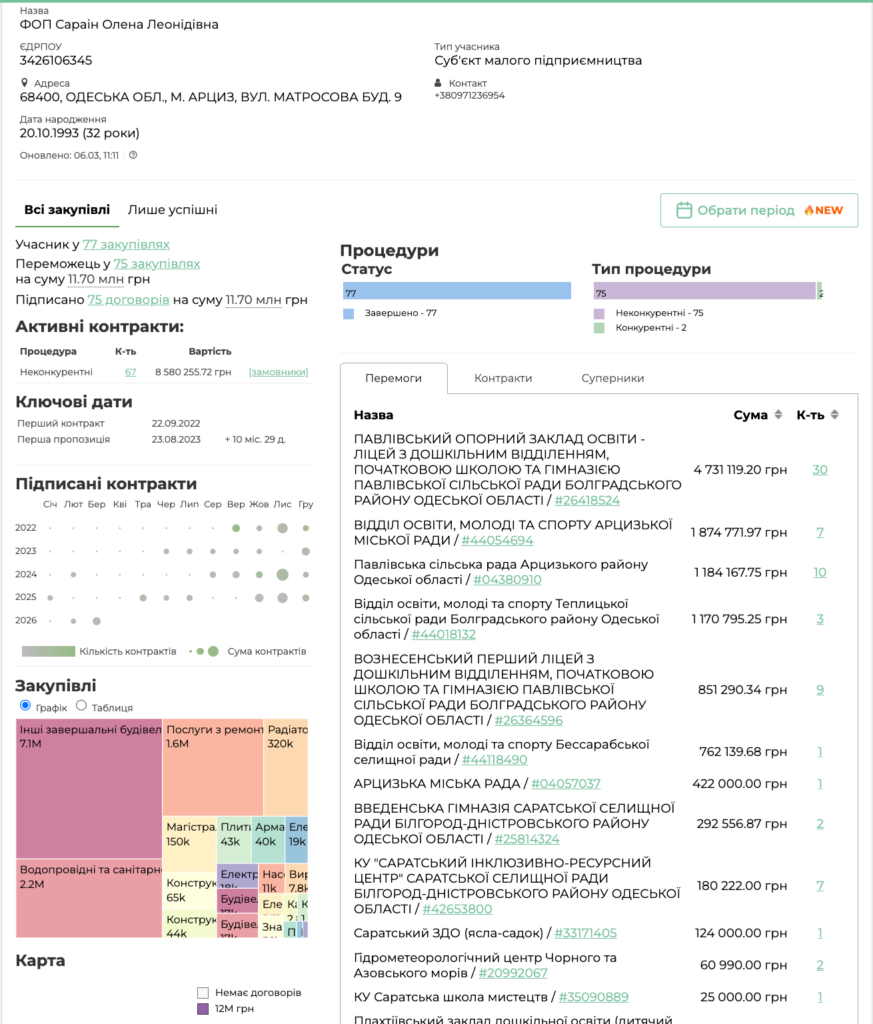The width and height of the screenshot is (873, 1024).
Task: Click the help icon next to Оновлено timestamp
Action: point(133,155)
